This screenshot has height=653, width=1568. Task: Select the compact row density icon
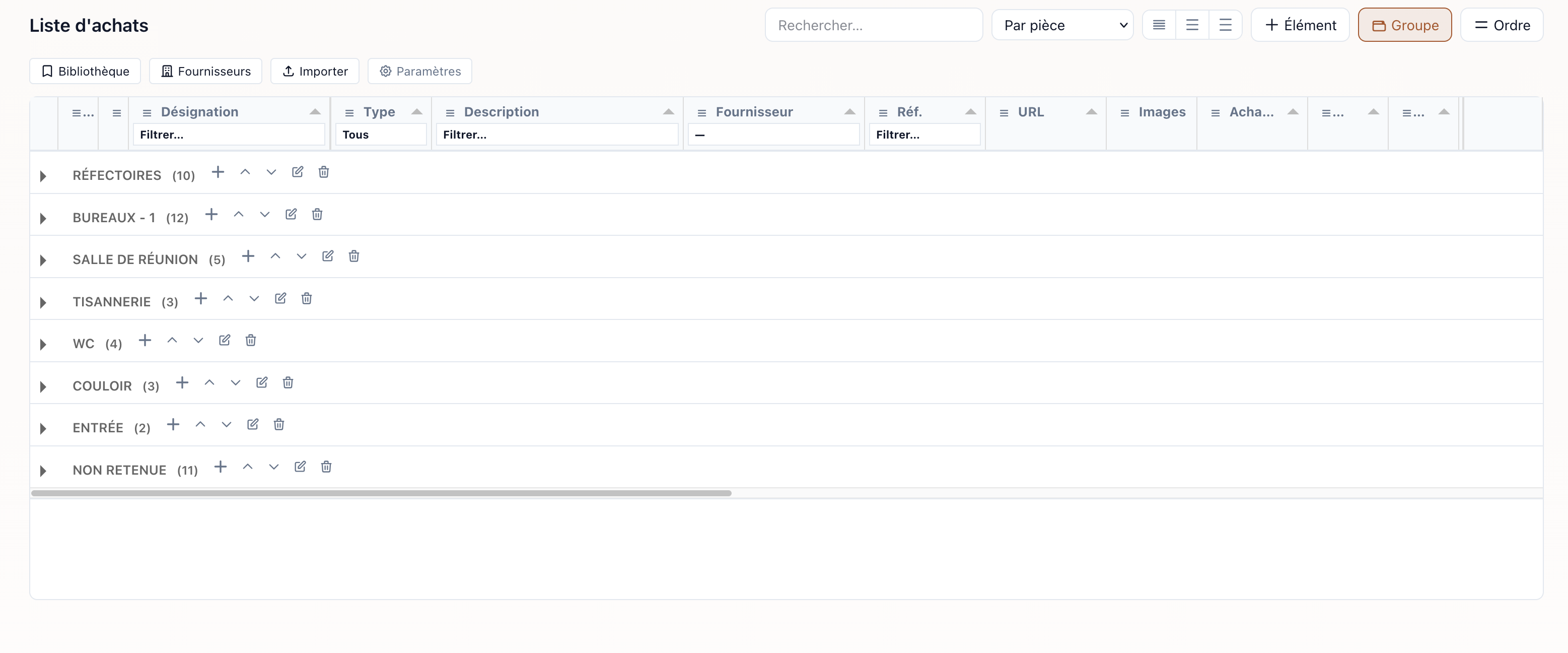tap(1159, 25)
